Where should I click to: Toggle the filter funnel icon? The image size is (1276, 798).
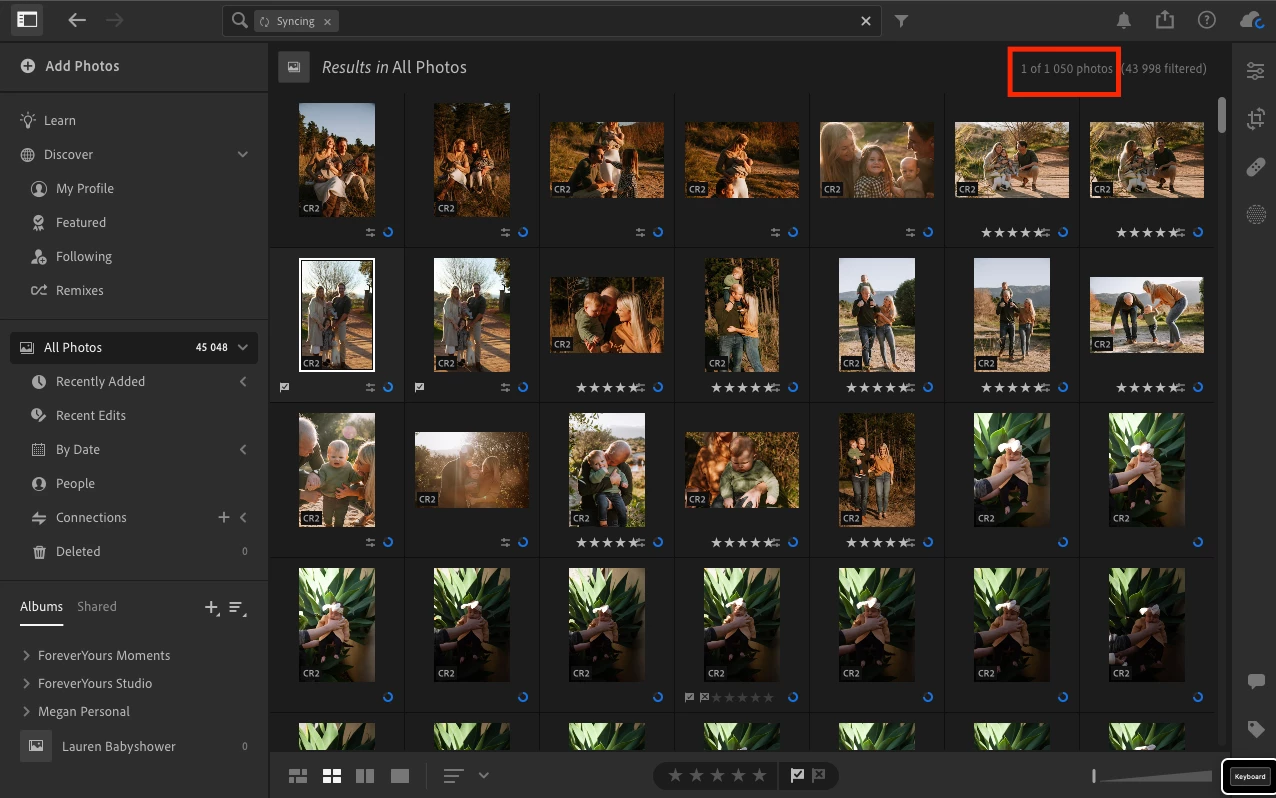coord(901,20)
